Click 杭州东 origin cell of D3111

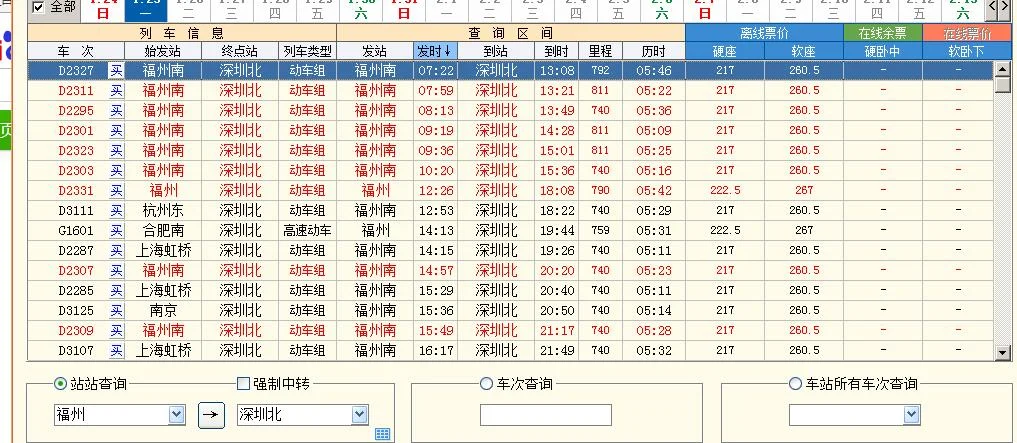point(163,211)
